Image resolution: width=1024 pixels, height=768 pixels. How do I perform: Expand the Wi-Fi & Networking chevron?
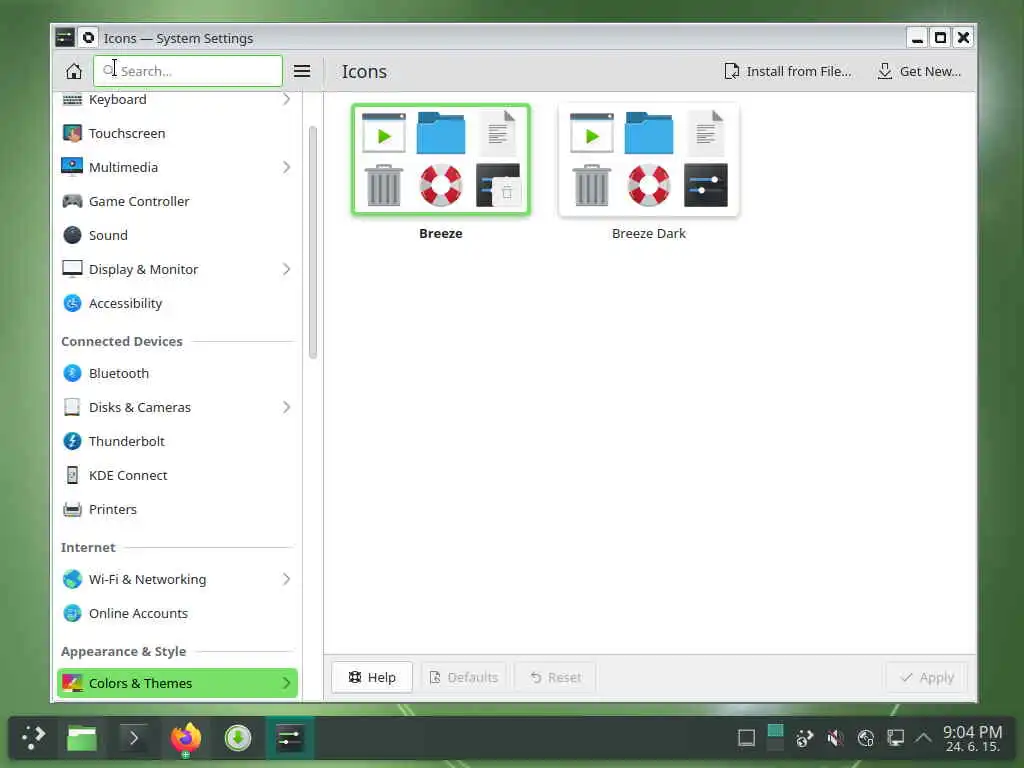(286, 579)
